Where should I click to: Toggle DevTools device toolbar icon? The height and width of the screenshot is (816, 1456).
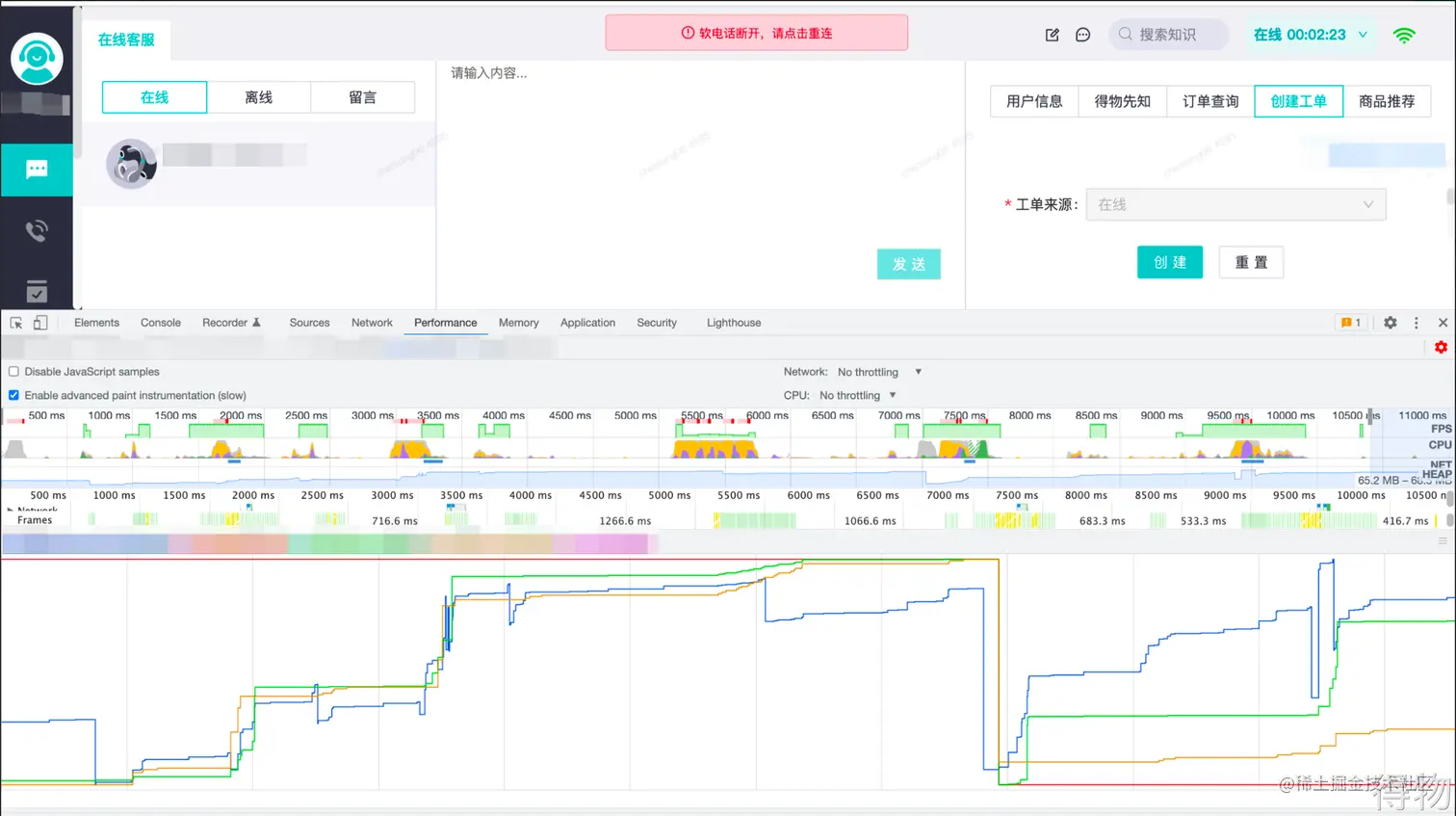[40, 323]
